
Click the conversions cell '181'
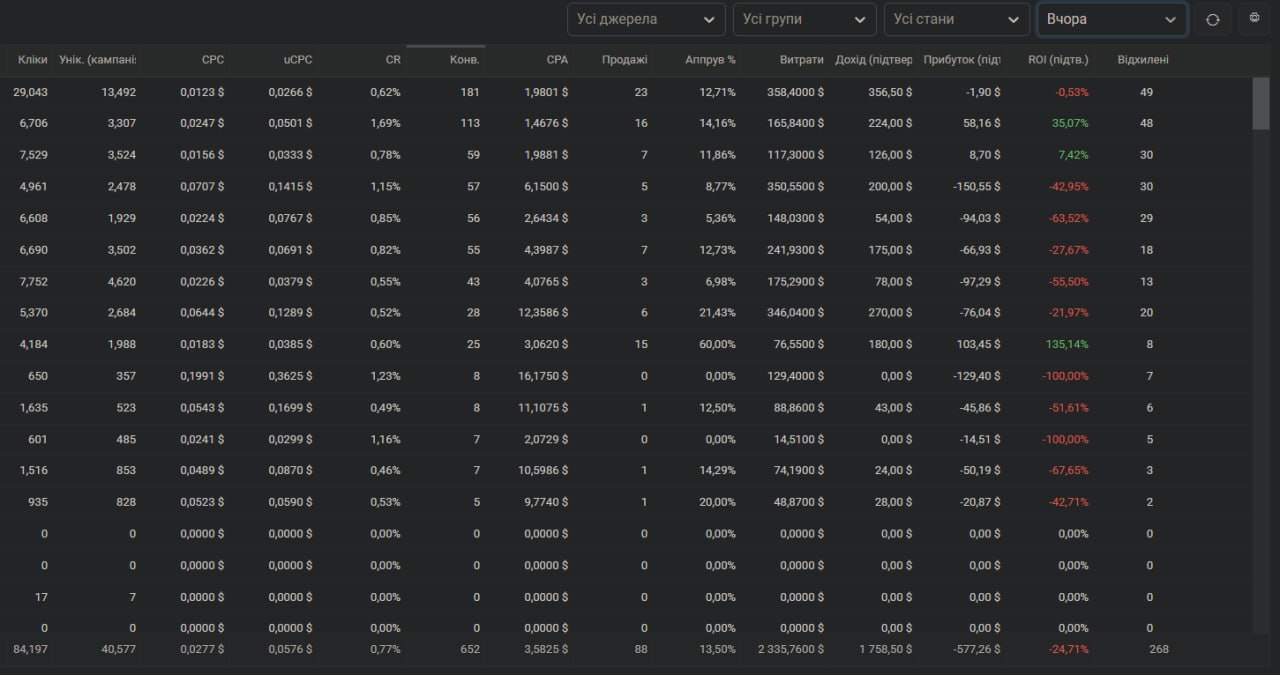click(x=470, y=92)
